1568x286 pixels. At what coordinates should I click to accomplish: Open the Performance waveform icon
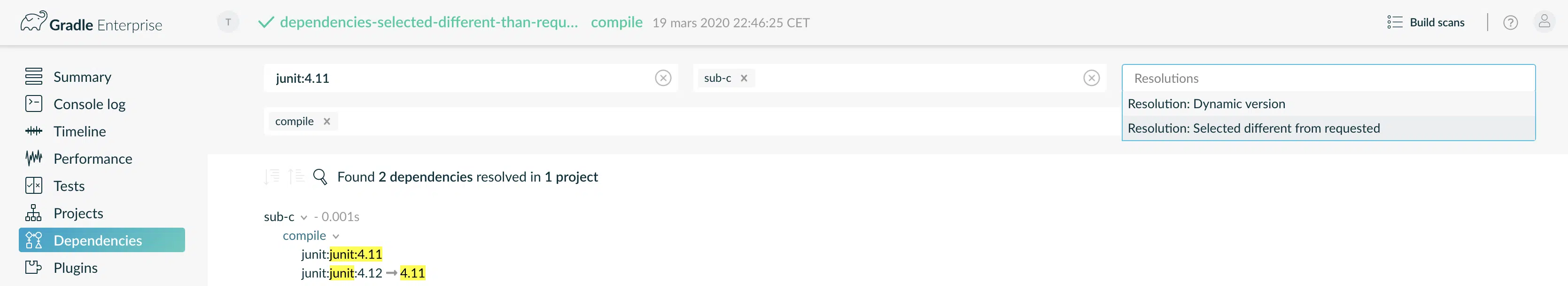pos(33,159)
